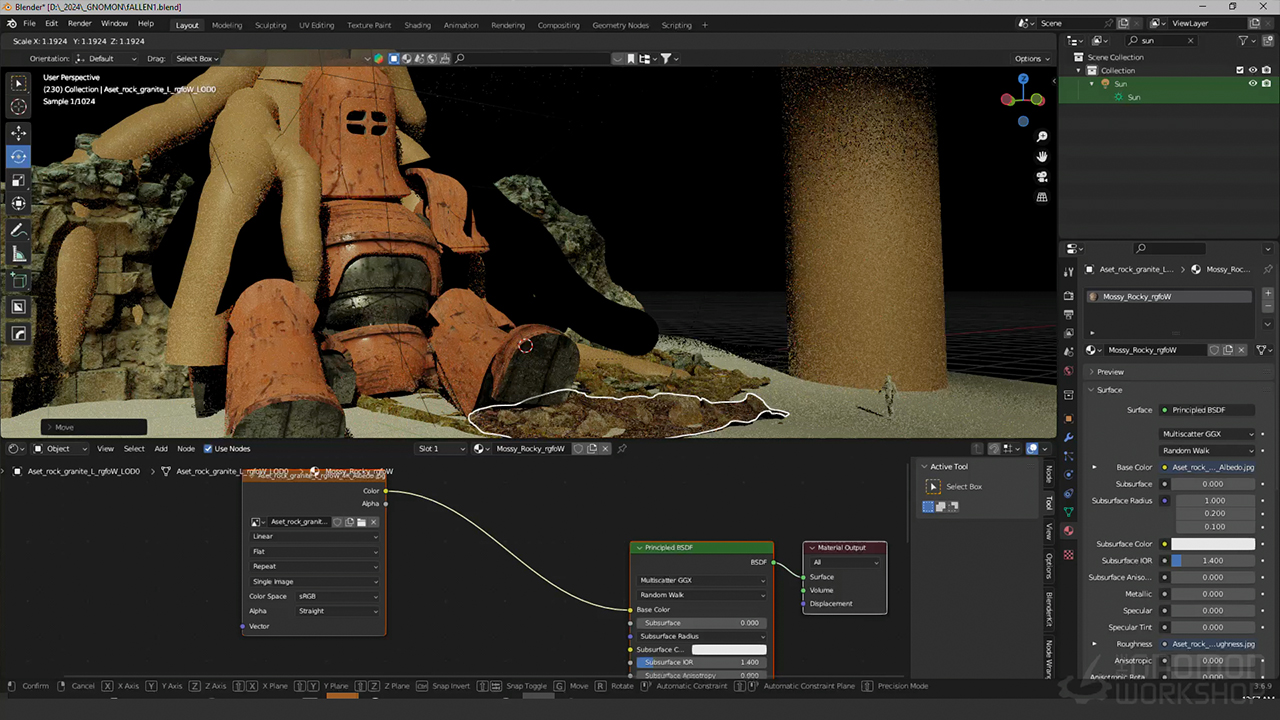Select the Move tool in viewport toolbar
Screen dimensions: 1280x720
click(19, 132)
